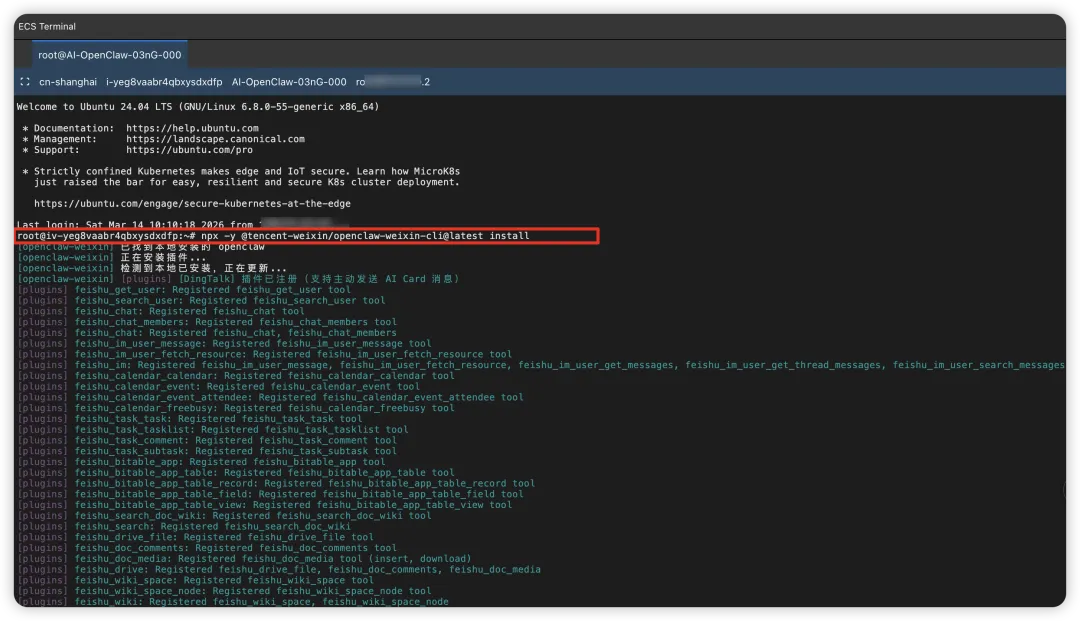Click the feishu_bitable_app_table_record registered log line
This screenshot has width=1080, height=621.
(x=276, y=483)
